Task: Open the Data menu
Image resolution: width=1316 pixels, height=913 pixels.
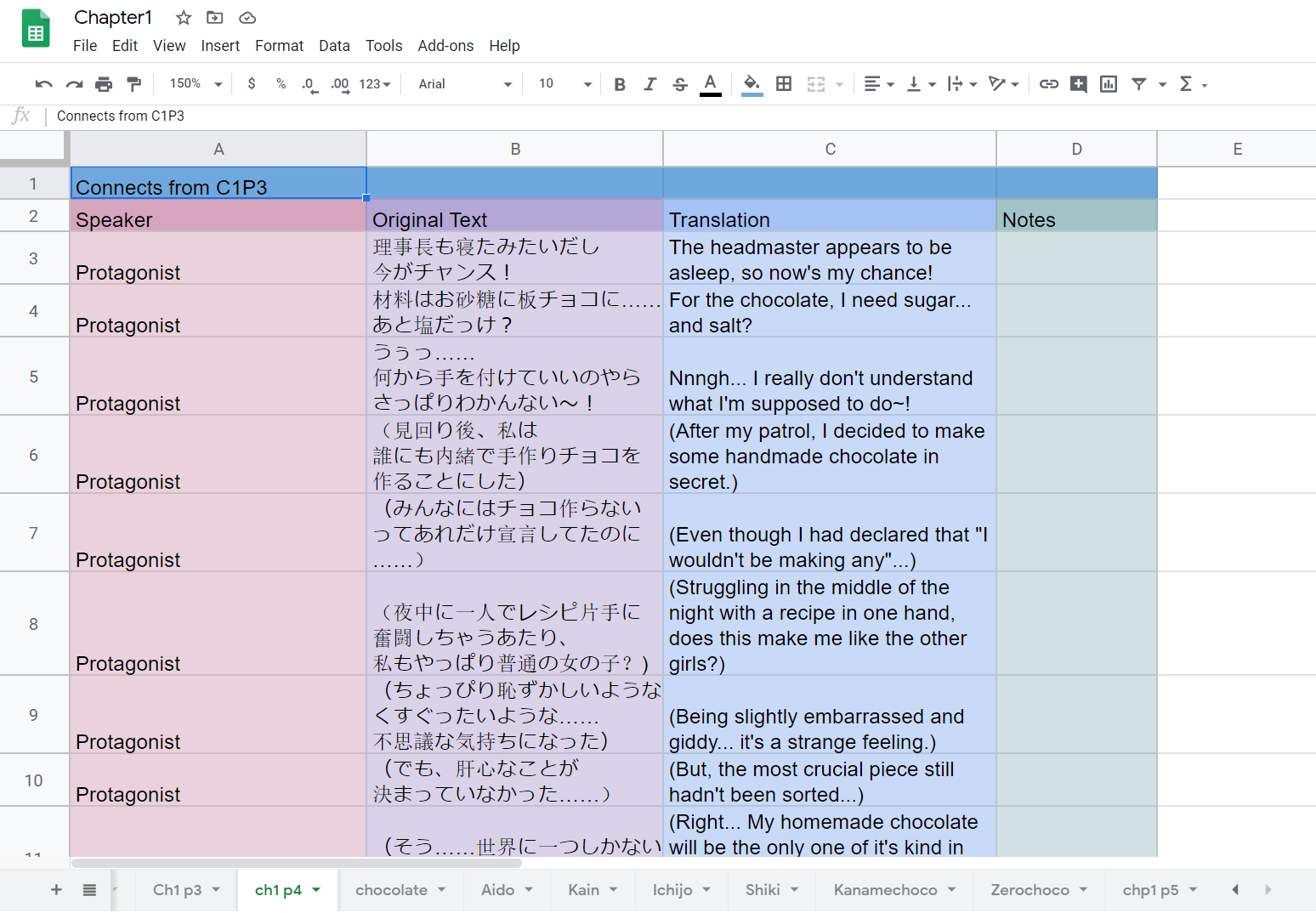Action: 334,46
